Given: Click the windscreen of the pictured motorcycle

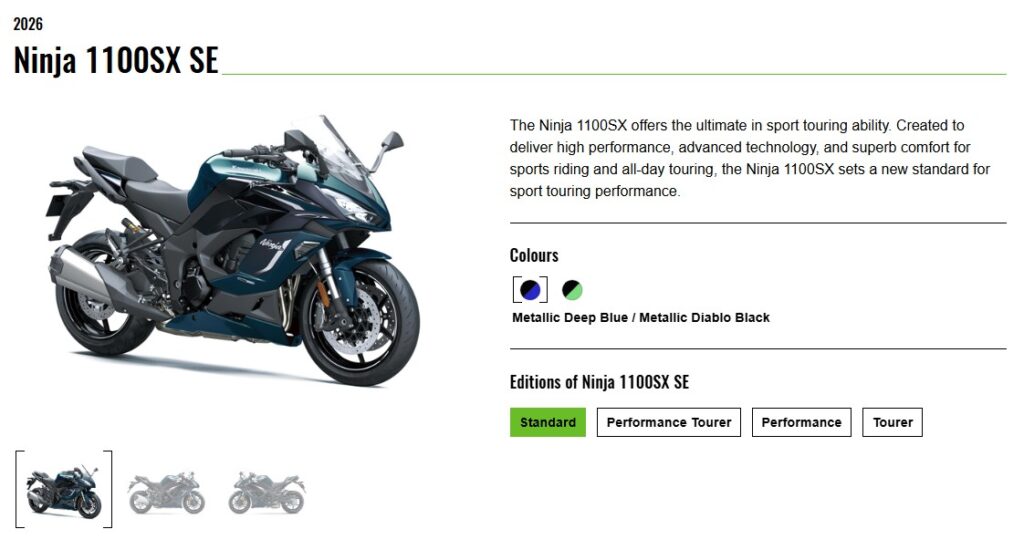Looking at the screenshot, I should [x=341, y=152].
